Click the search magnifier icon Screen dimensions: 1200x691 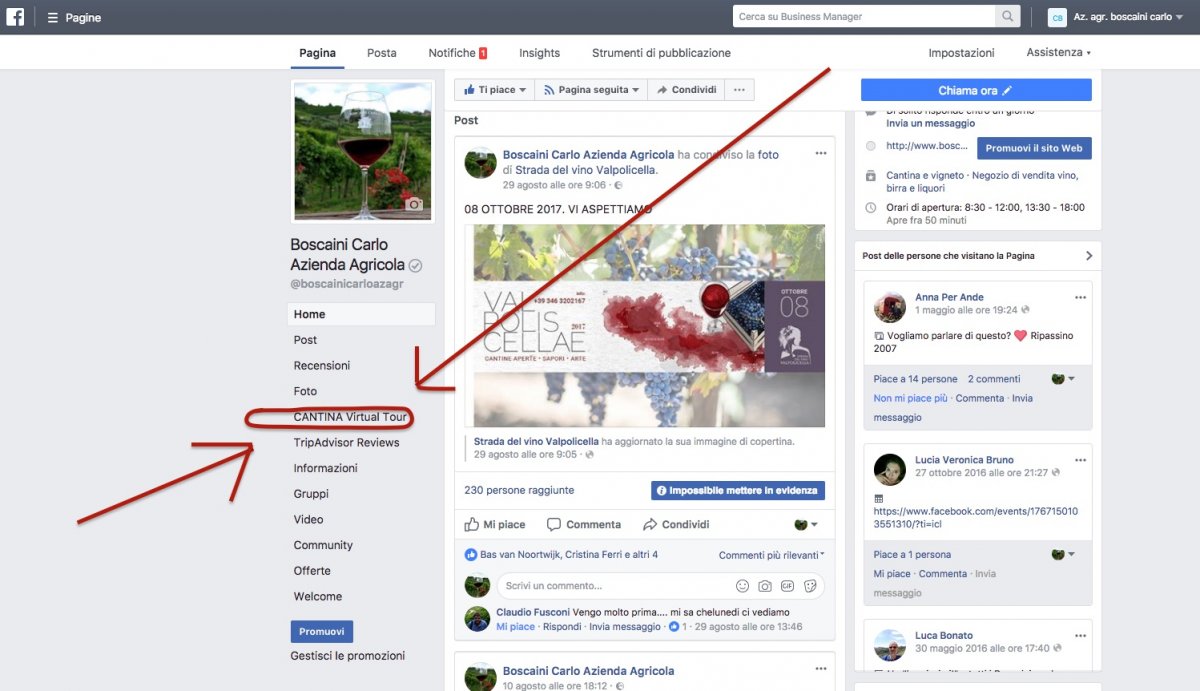(x=1008, y=17)
